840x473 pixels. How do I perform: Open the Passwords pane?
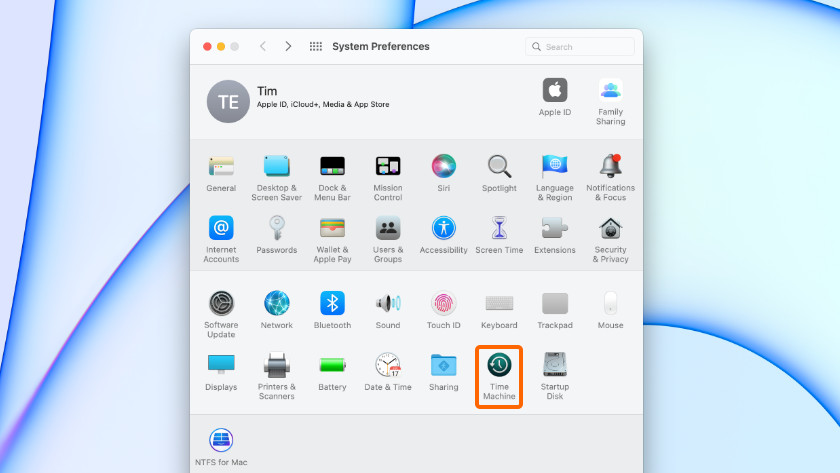point(276,235)
